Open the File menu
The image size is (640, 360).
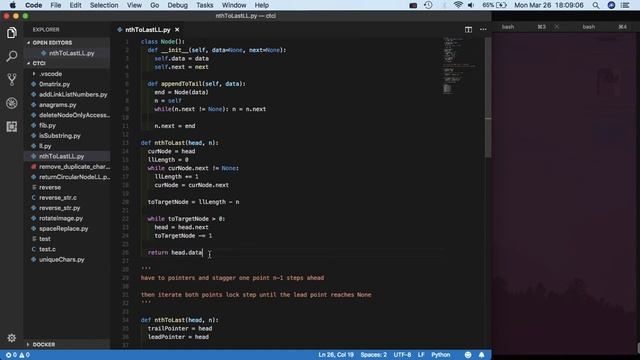pyautogui.click(x=56, y=5)
